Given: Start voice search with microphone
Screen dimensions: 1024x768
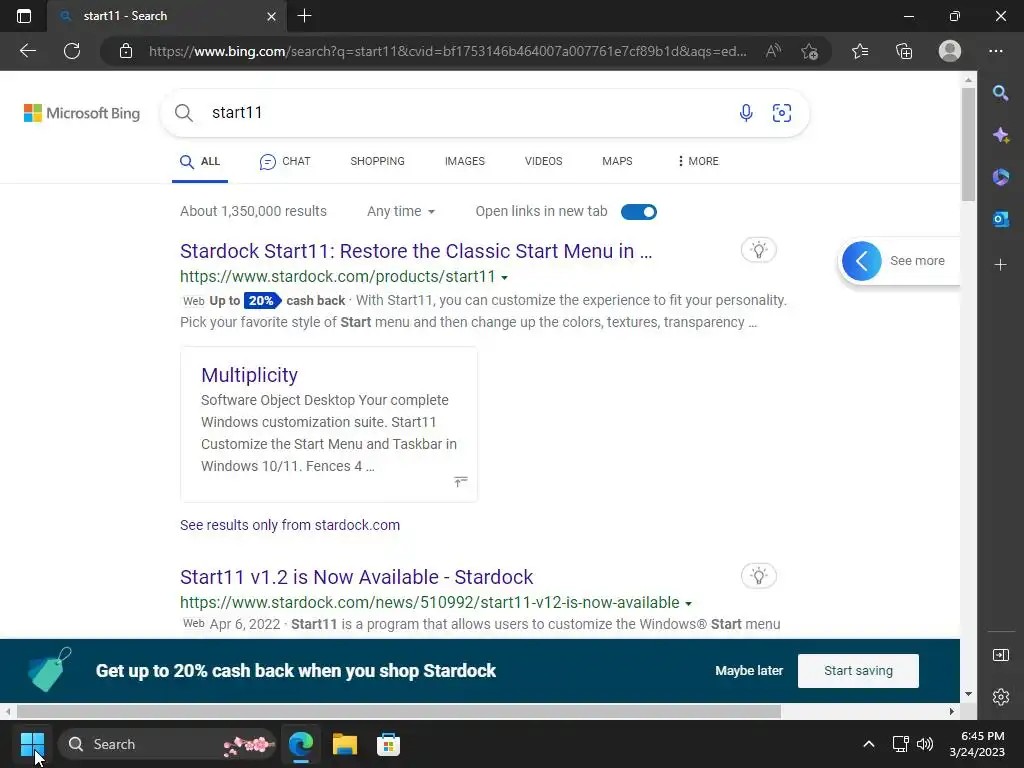Looking at the screenshot, I should 746,113.
